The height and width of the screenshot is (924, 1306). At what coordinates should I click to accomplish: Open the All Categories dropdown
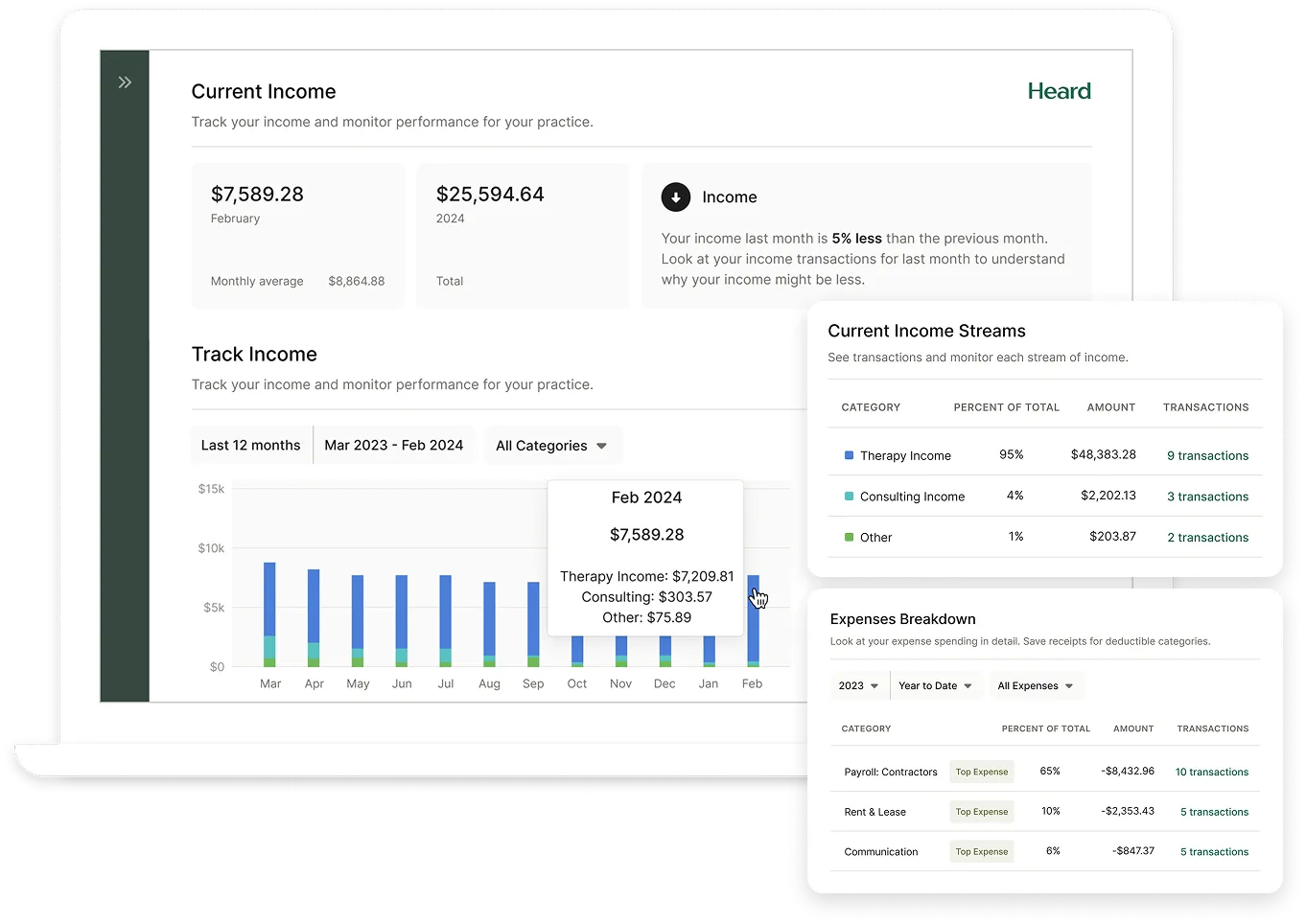tap(552, 446)
